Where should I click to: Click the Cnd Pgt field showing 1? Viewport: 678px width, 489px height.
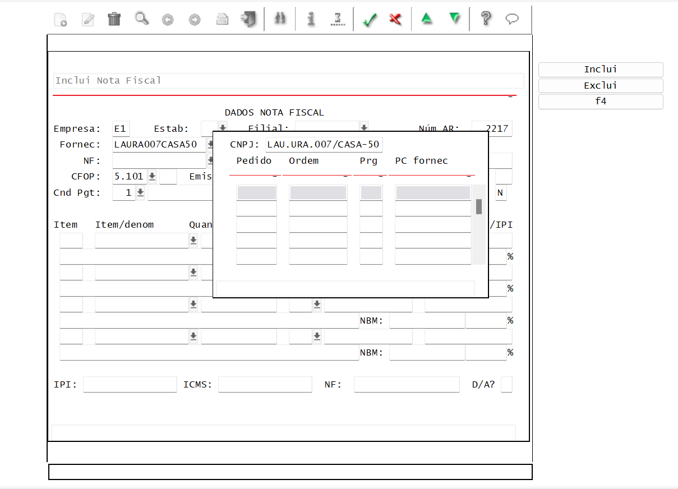pyautogui.click(x=124, y=192)
